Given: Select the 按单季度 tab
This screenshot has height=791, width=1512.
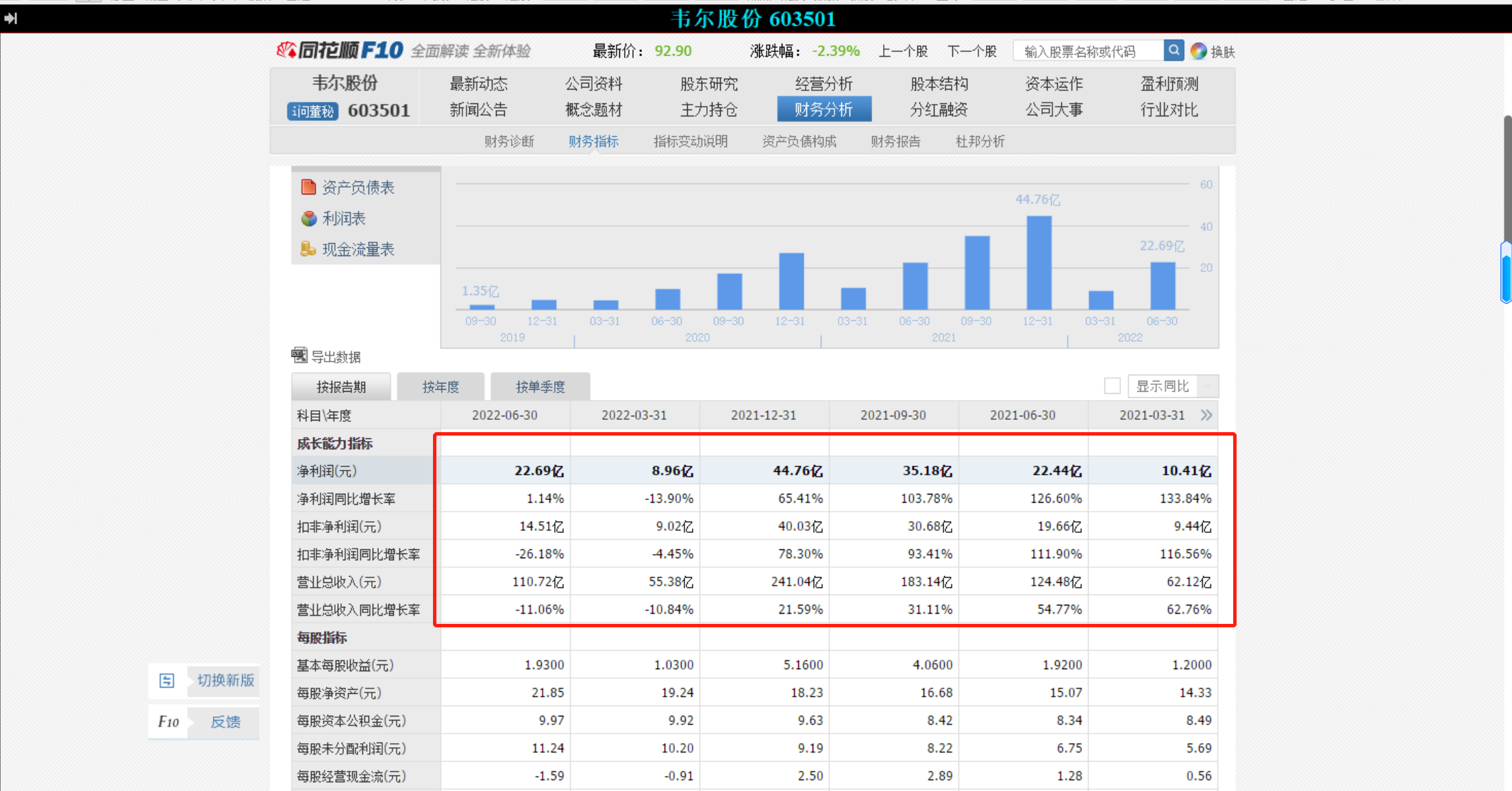Looking at the screenshot, I should pos(541,387).
